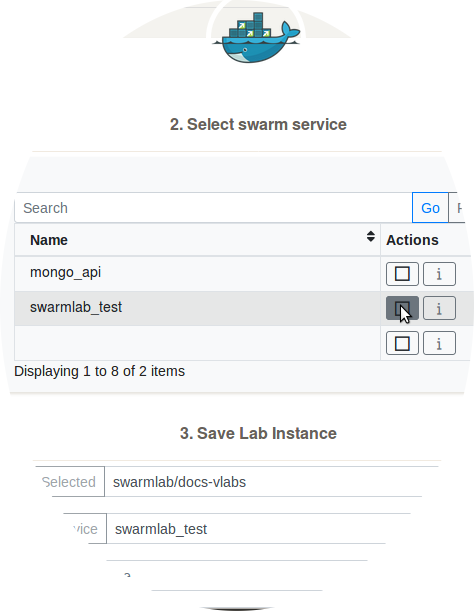
Task: Select the mongo_api row name
Action: [65, 272]
